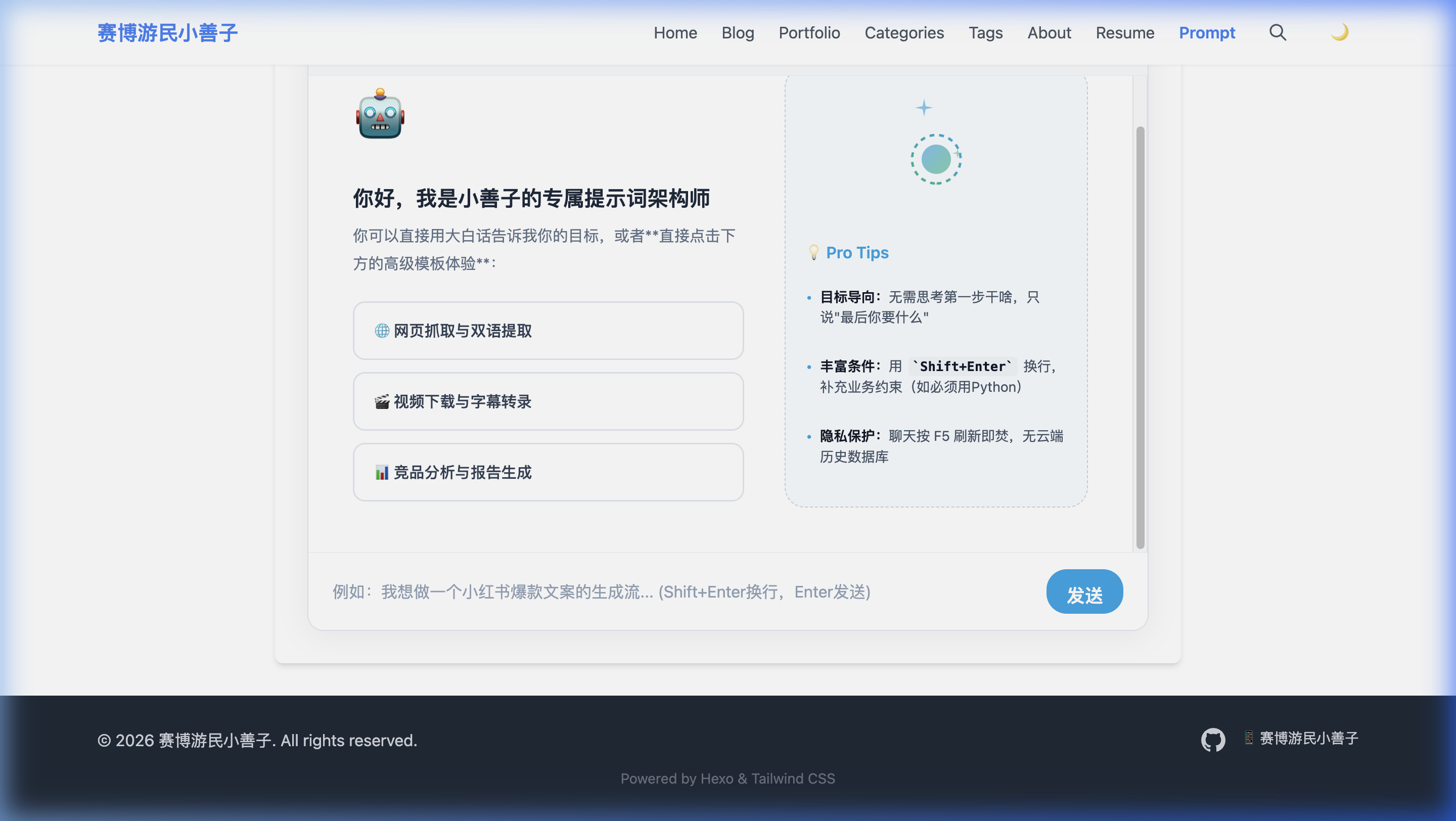Click the bar chart icon on the analysis template
The width and height of the screenshot is (1456, 821).
click(x=381, y=472)
